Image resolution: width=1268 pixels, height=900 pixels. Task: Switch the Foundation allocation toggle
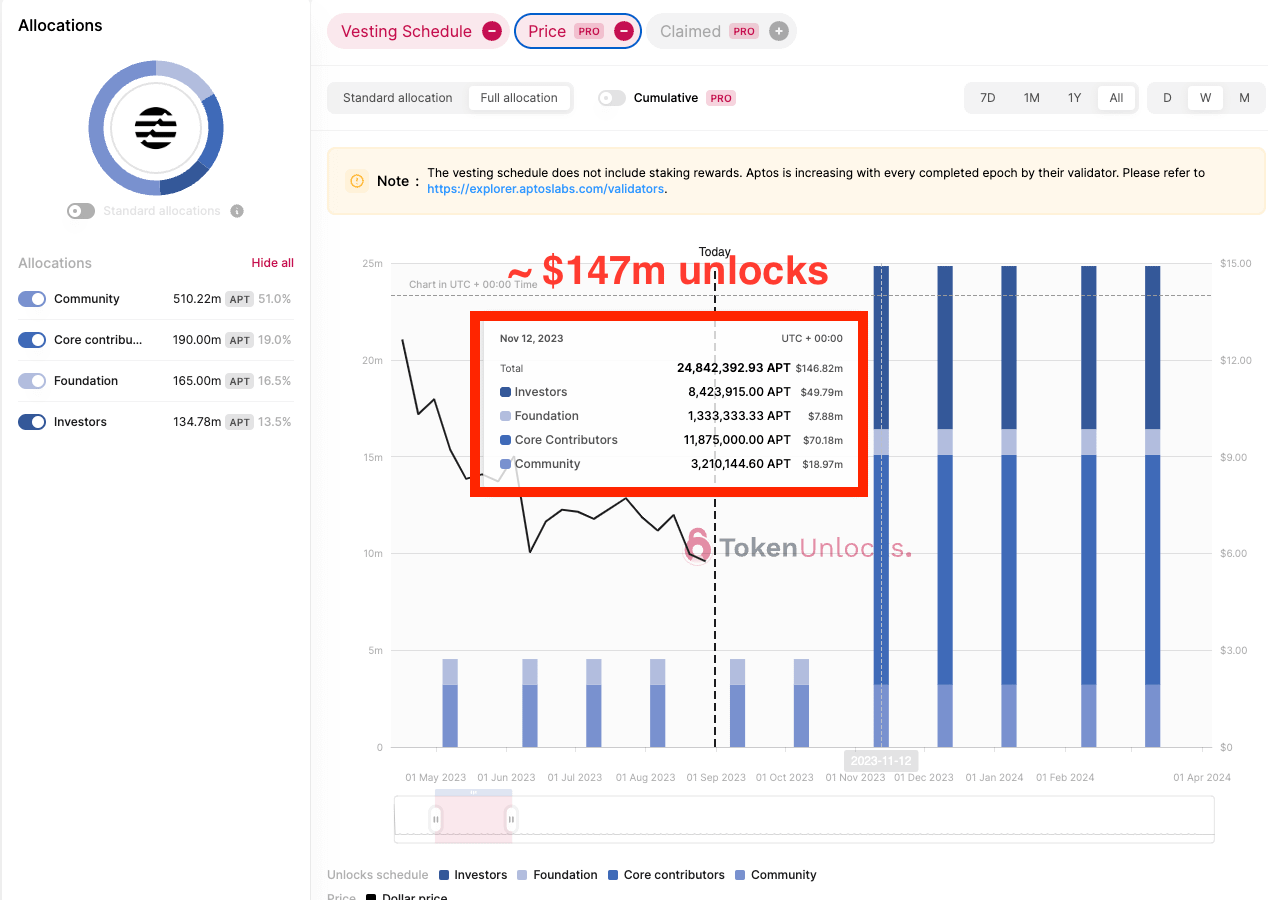click(x=32, y=381)
